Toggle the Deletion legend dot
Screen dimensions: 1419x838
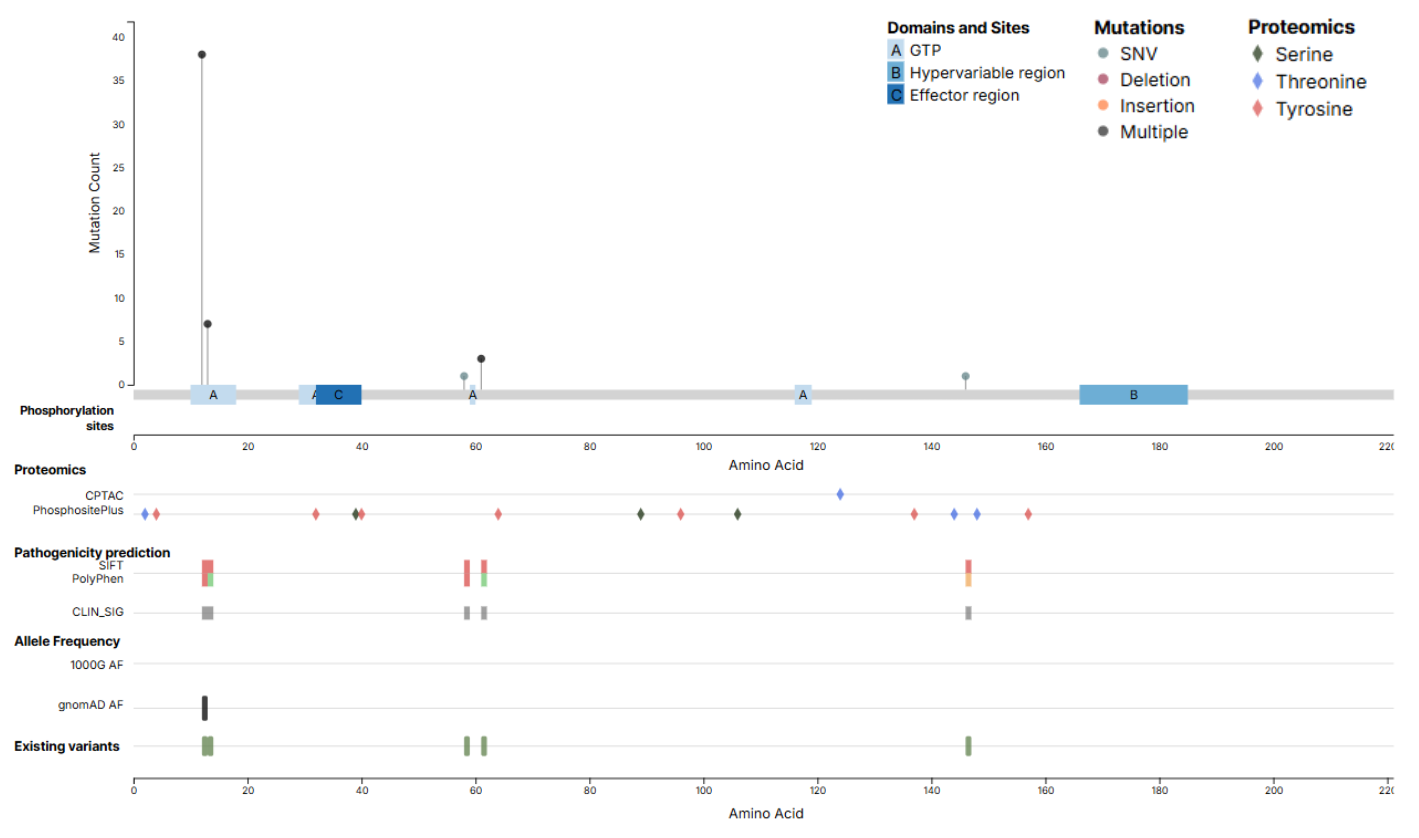1103,80
